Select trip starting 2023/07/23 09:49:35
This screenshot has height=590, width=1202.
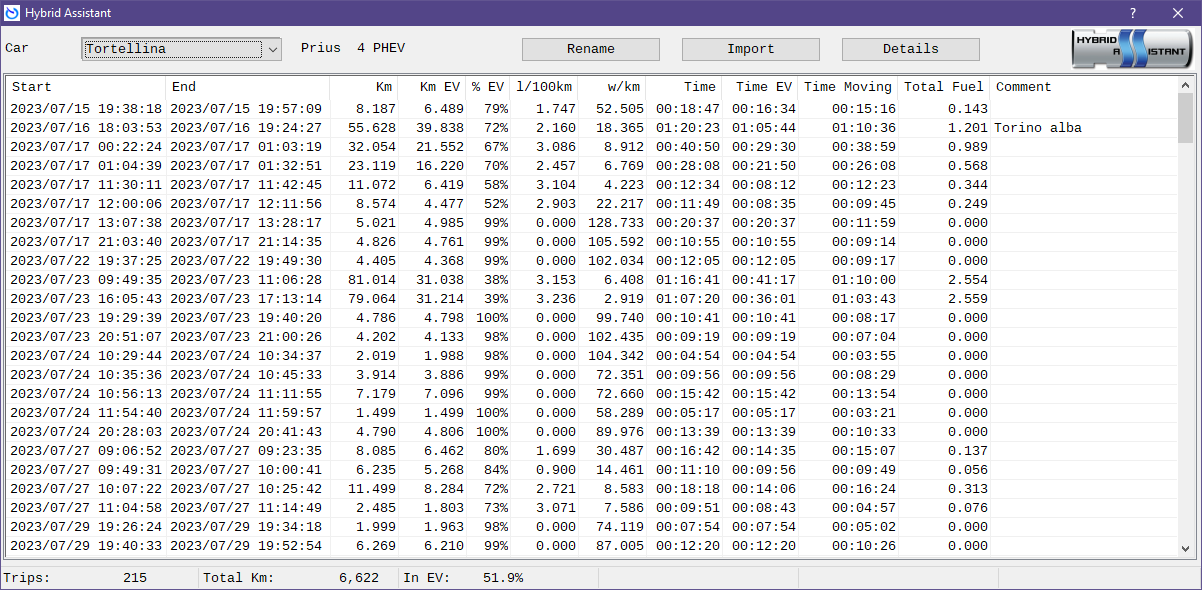click(x=592, y=280)
